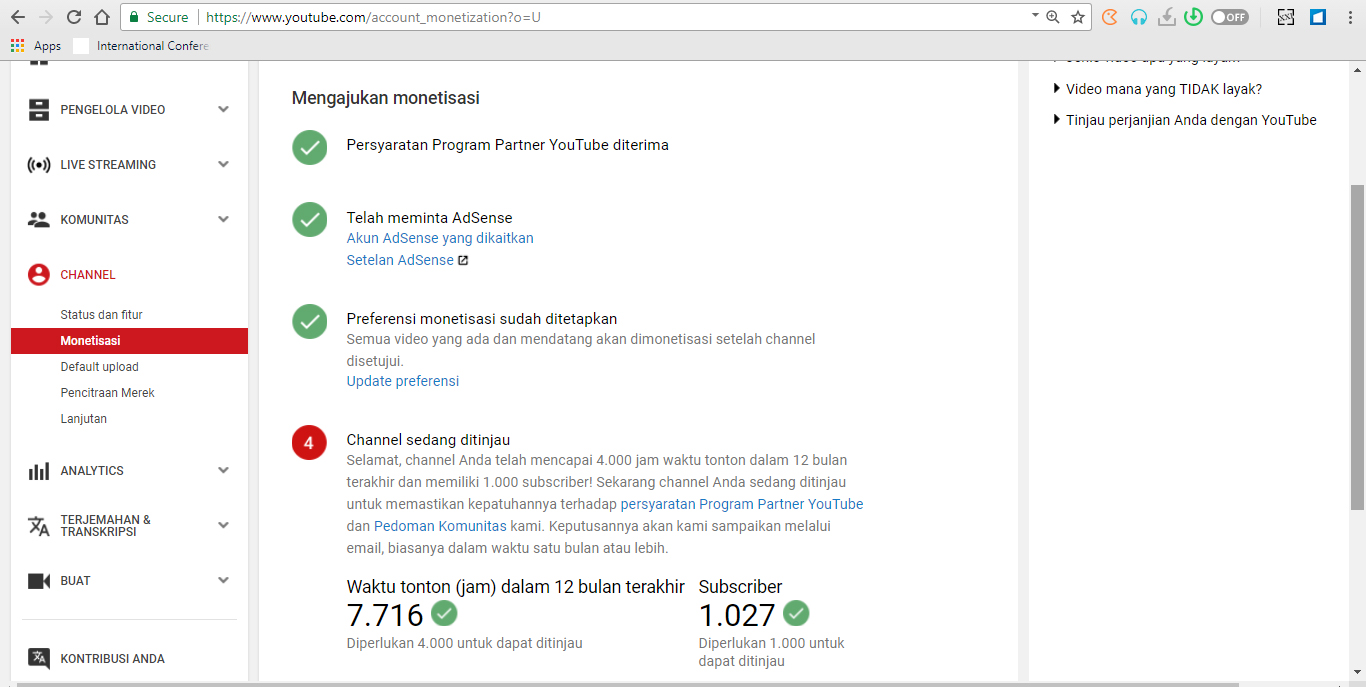Open the Kontribusi Anda sidebar item
Screen dimensions: 1366x687
pyautogui.click(x=112, y=659)
